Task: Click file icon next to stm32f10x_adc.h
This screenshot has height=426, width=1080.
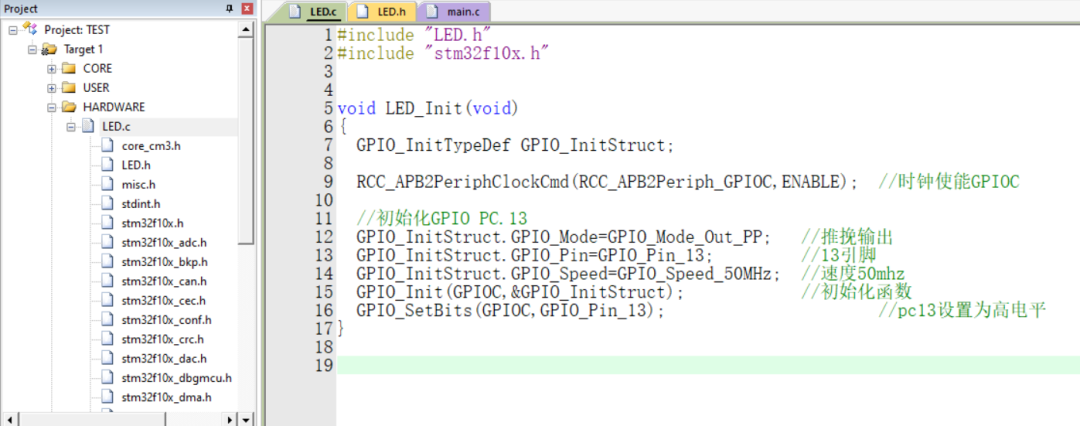Action: [107, 242]
